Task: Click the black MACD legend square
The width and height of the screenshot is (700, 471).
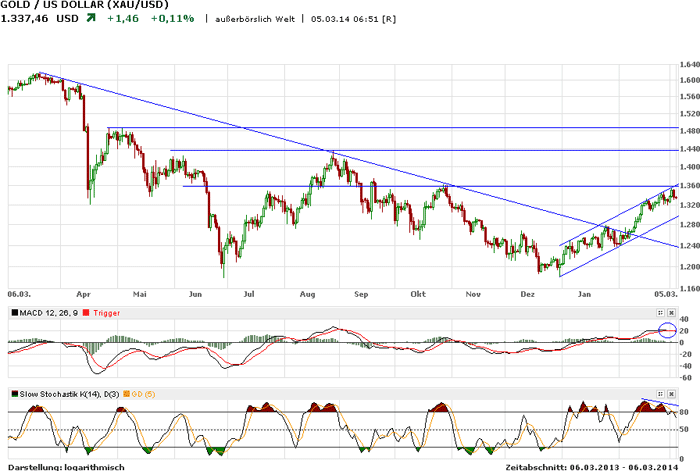Action: click(11, 313)
